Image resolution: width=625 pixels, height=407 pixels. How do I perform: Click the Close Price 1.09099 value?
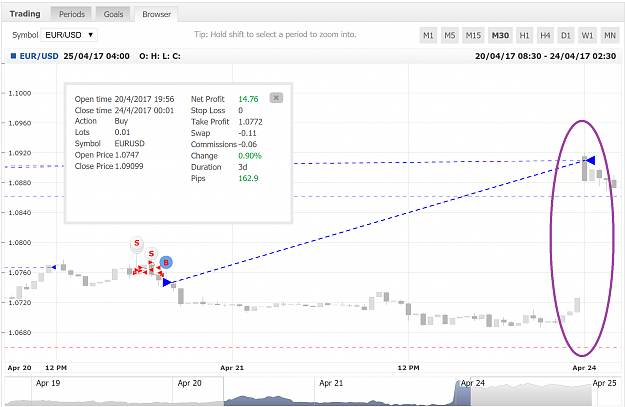pos(129,166)
